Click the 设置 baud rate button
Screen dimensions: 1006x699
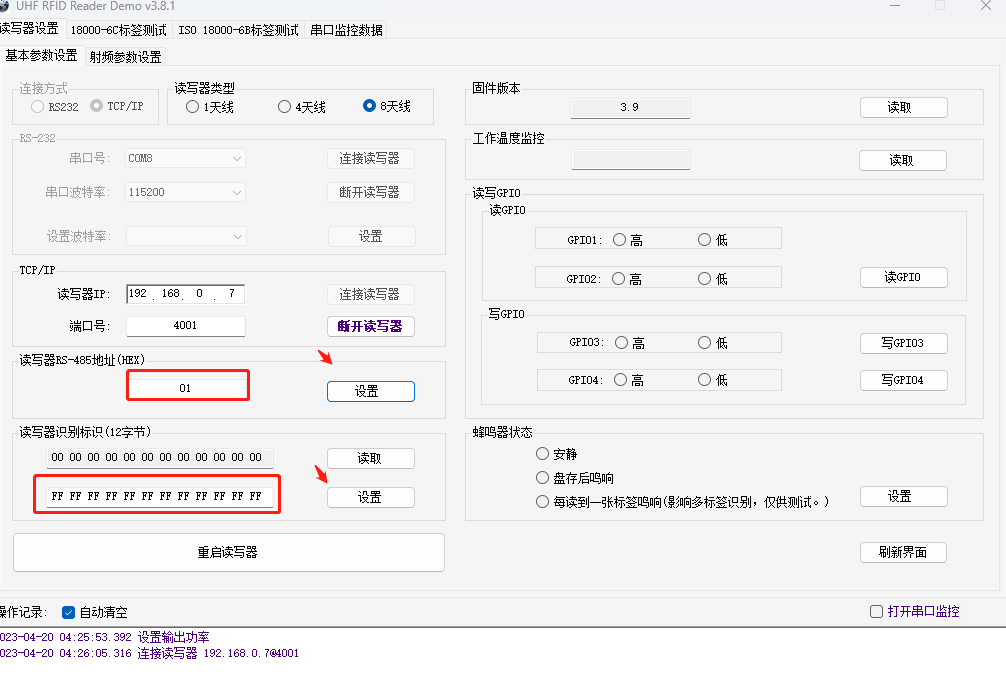click(371, 236)
